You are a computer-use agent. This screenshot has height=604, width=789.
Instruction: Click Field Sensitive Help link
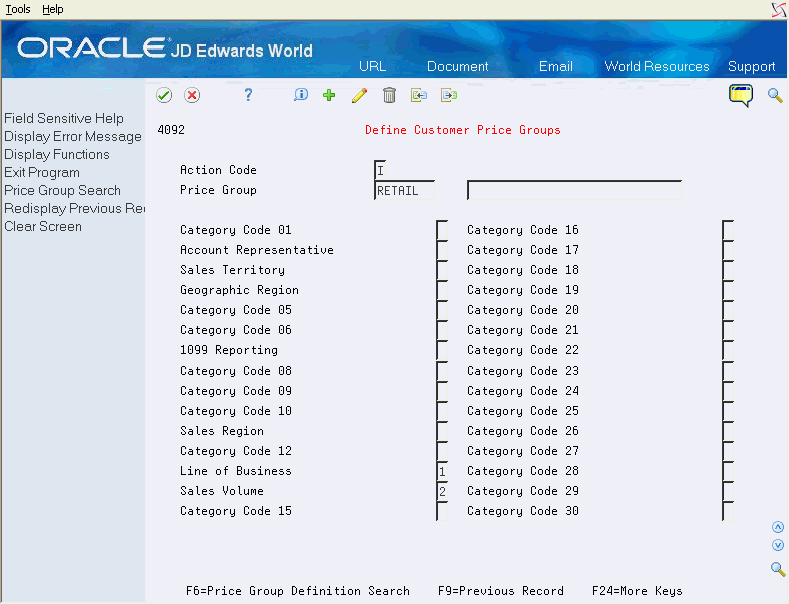point(64,118)
